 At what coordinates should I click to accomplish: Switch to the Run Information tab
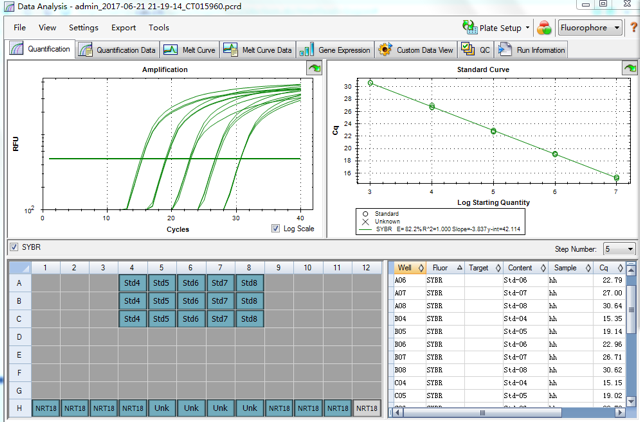pos(531,50)
